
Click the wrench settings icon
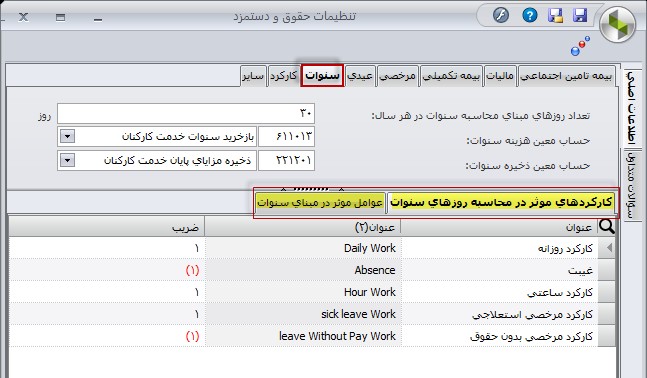coord(501,16)
